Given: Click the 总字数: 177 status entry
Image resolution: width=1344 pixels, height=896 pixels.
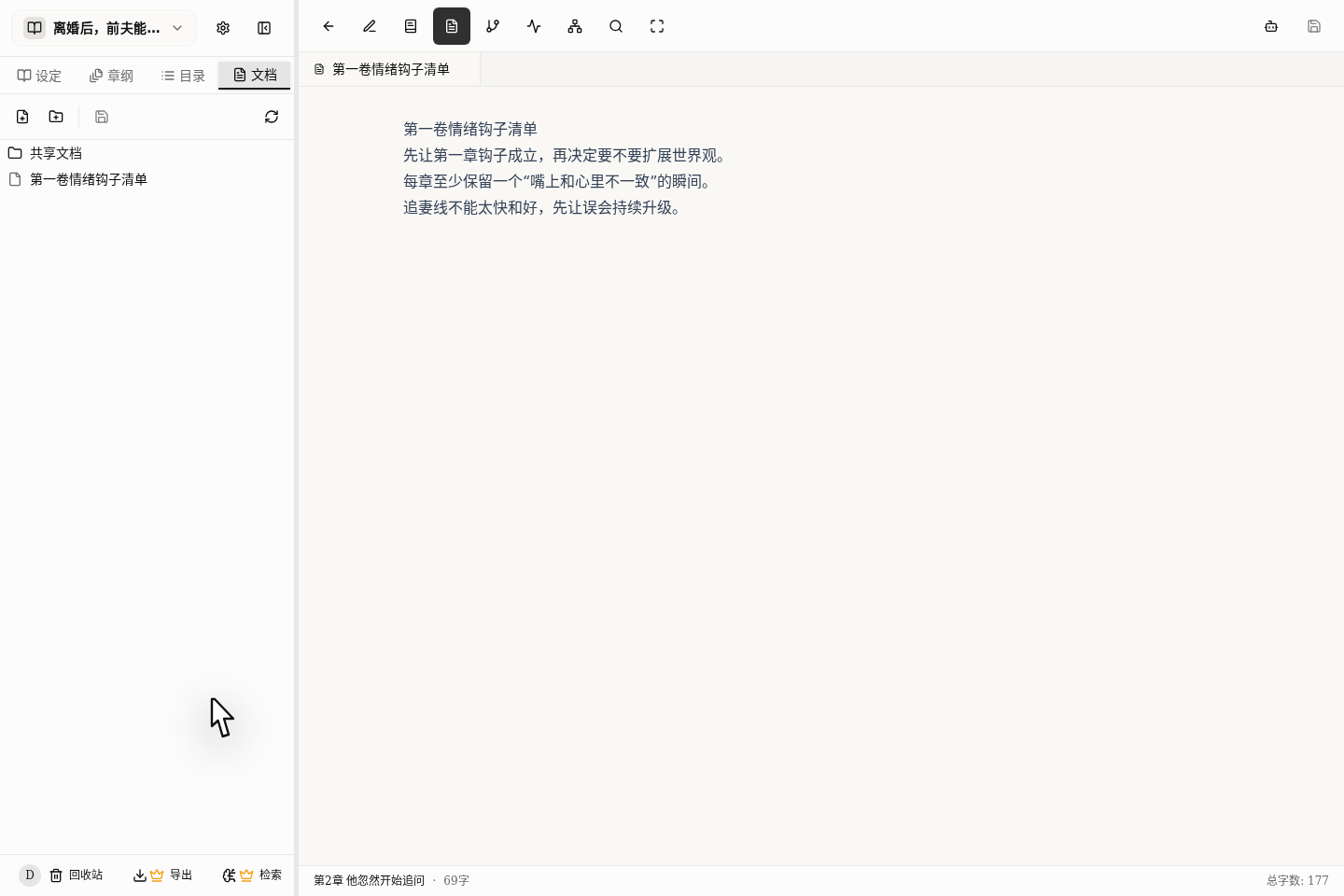Looking at the screenshot, I should coord(1297,880).
